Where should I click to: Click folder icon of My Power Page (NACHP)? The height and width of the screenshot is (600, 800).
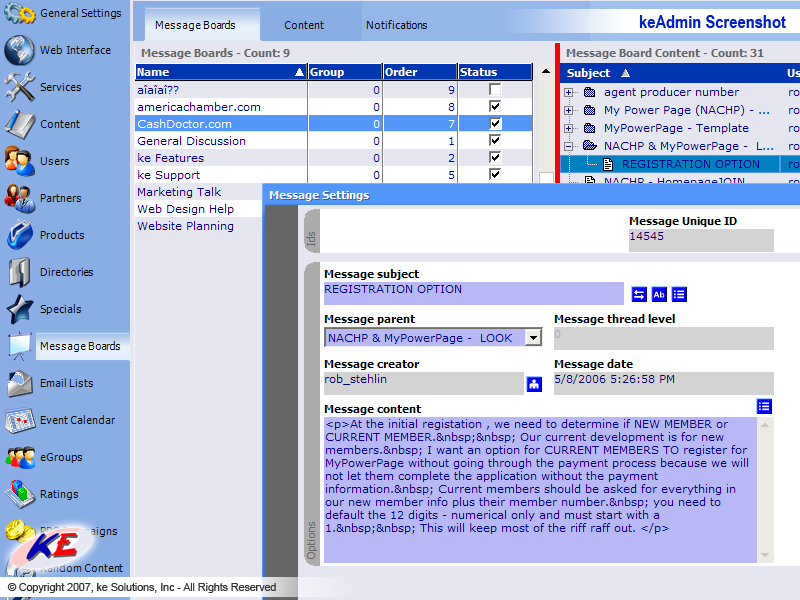(x=589, y=110)
